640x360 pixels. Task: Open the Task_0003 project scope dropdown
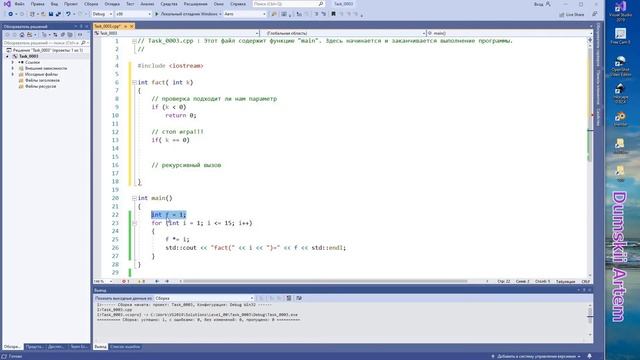coord(176,33)
